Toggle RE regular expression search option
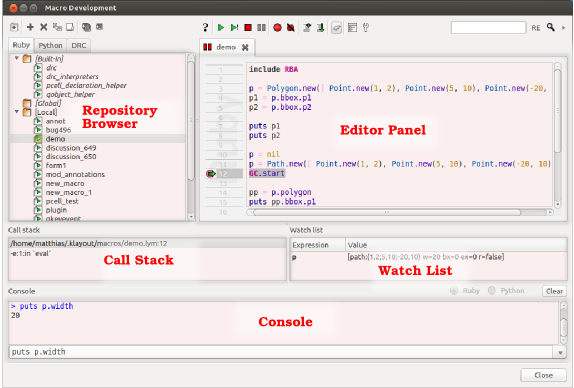The width and height of the screenshot is (574, 388). [x=536, y=28]
